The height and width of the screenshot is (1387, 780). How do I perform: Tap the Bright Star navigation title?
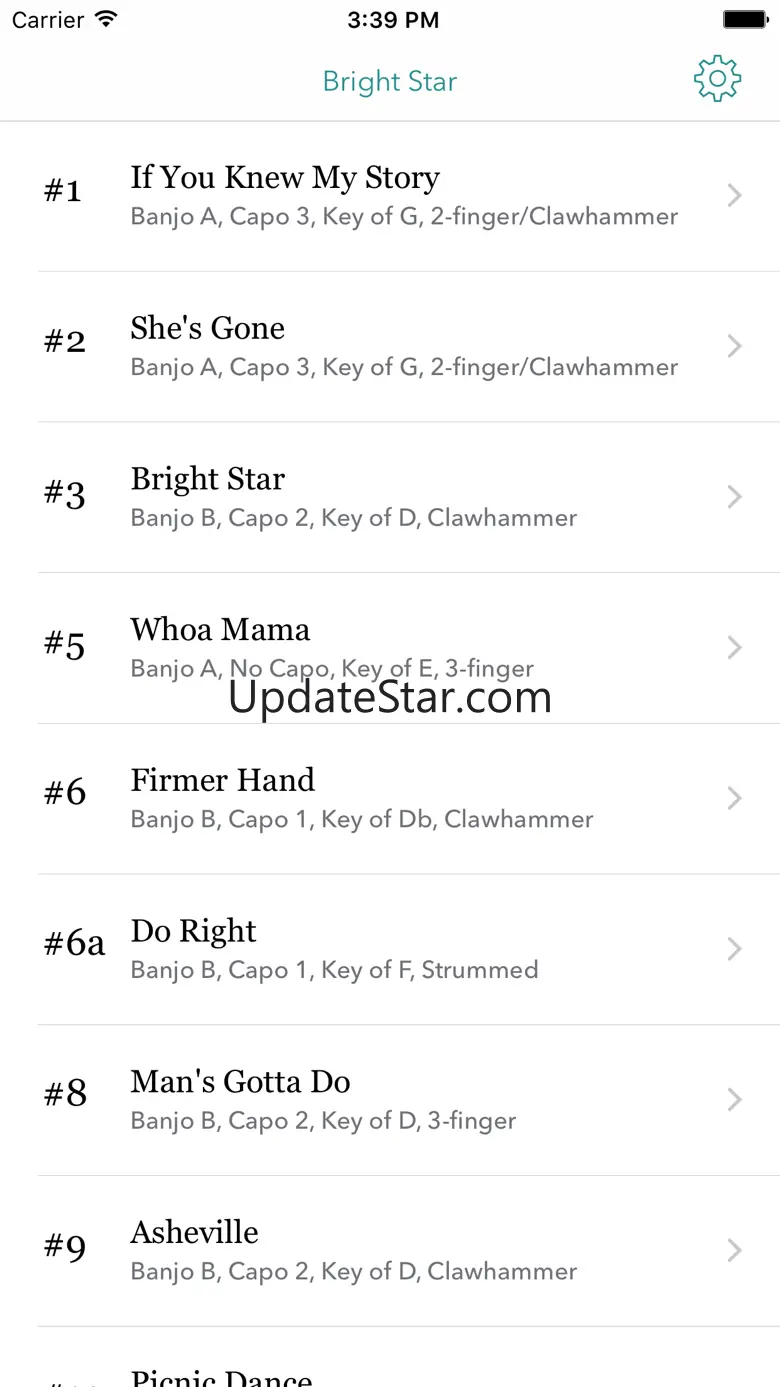coord(390,82)
